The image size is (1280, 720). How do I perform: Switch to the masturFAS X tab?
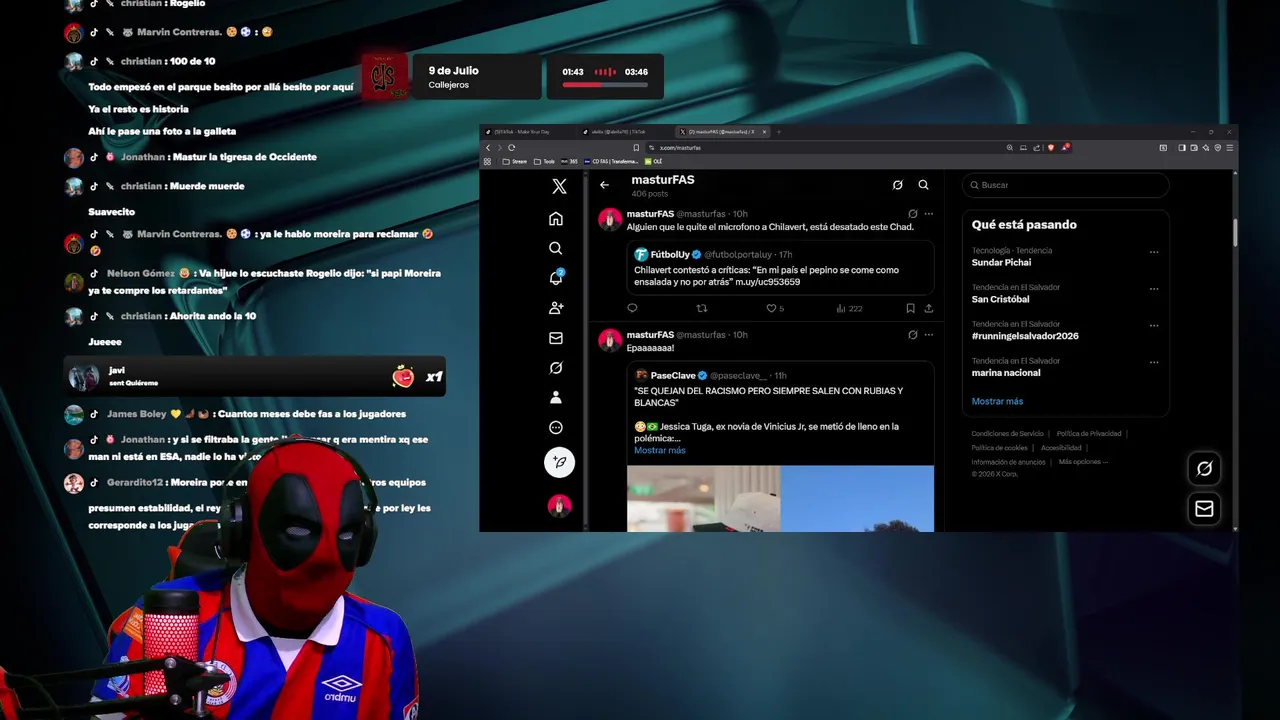(x=723, y=132)
